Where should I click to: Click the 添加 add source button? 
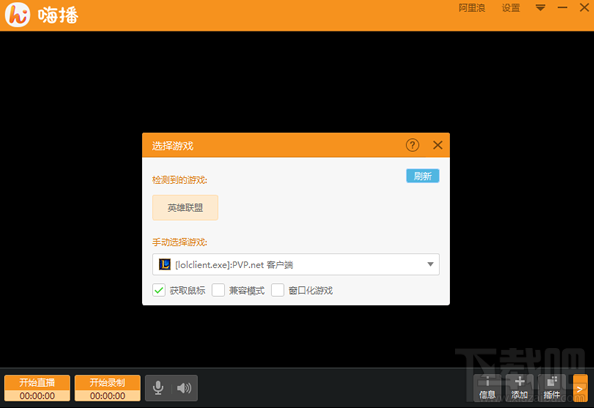(520, 388)
